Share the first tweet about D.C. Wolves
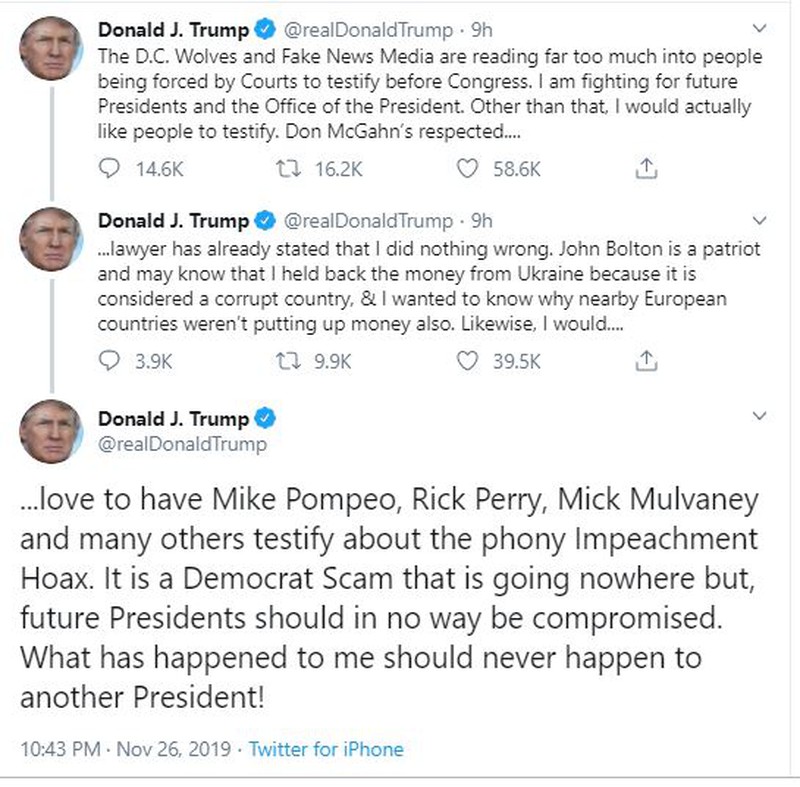This screenshot has height=787, width=800. click(646, 170)
